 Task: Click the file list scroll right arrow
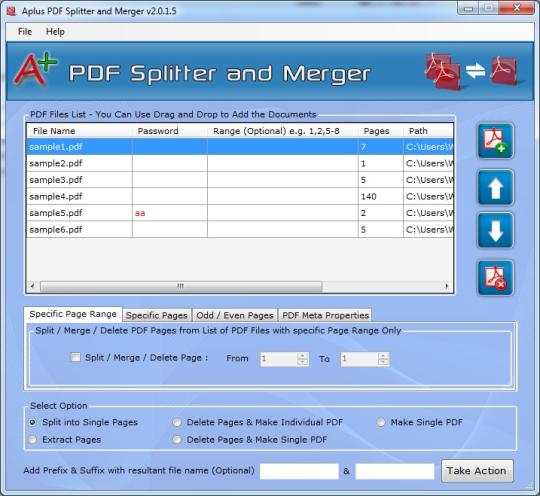click(447, 286)
